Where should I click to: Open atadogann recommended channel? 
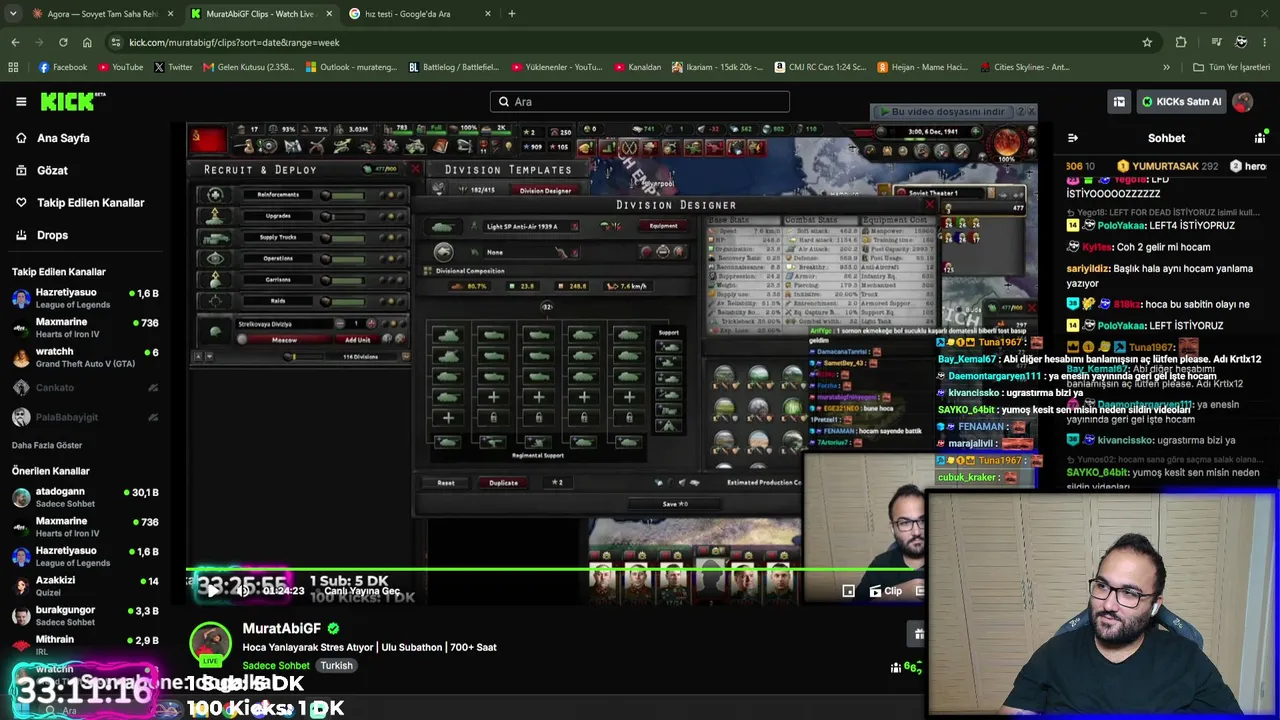pyautogui.click(x=85, y=497)
